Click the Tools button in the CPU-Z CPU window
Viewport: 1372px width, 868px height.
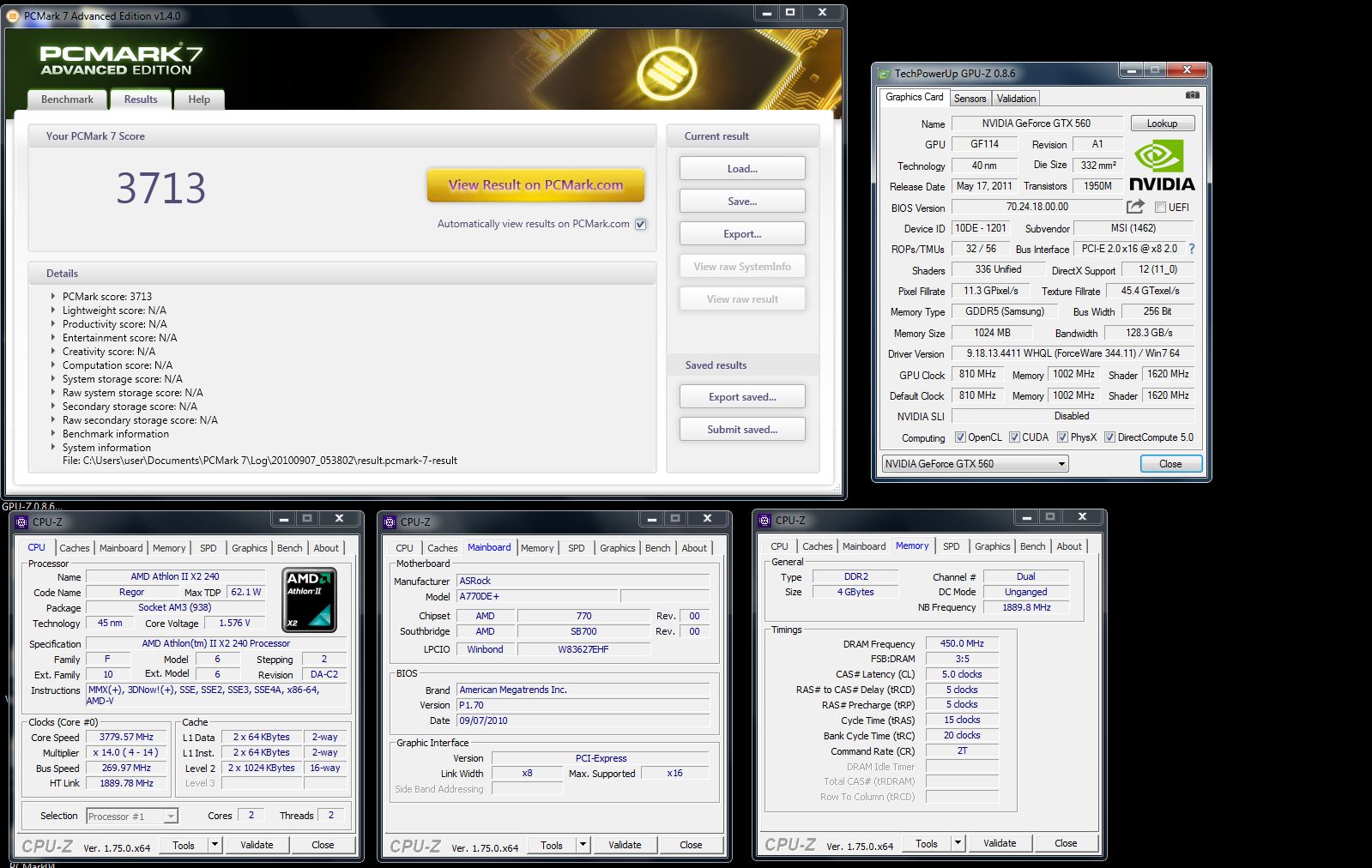[x=184, y=845]
